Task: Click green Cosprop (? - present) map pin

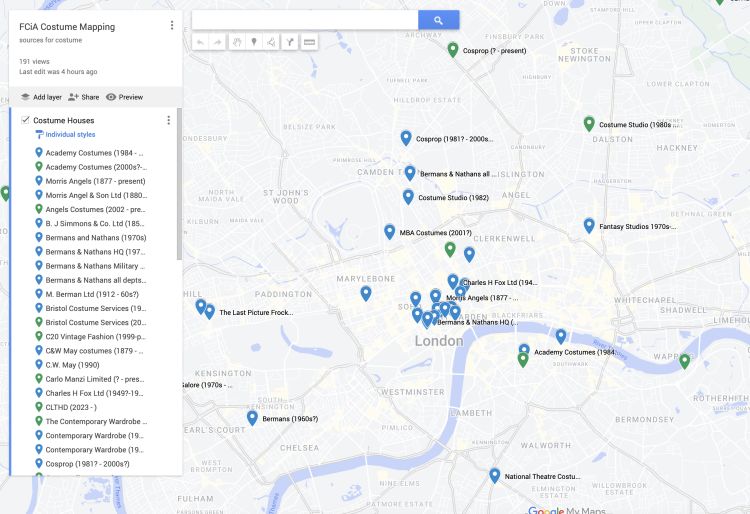Action: click(x=452, y=49)
